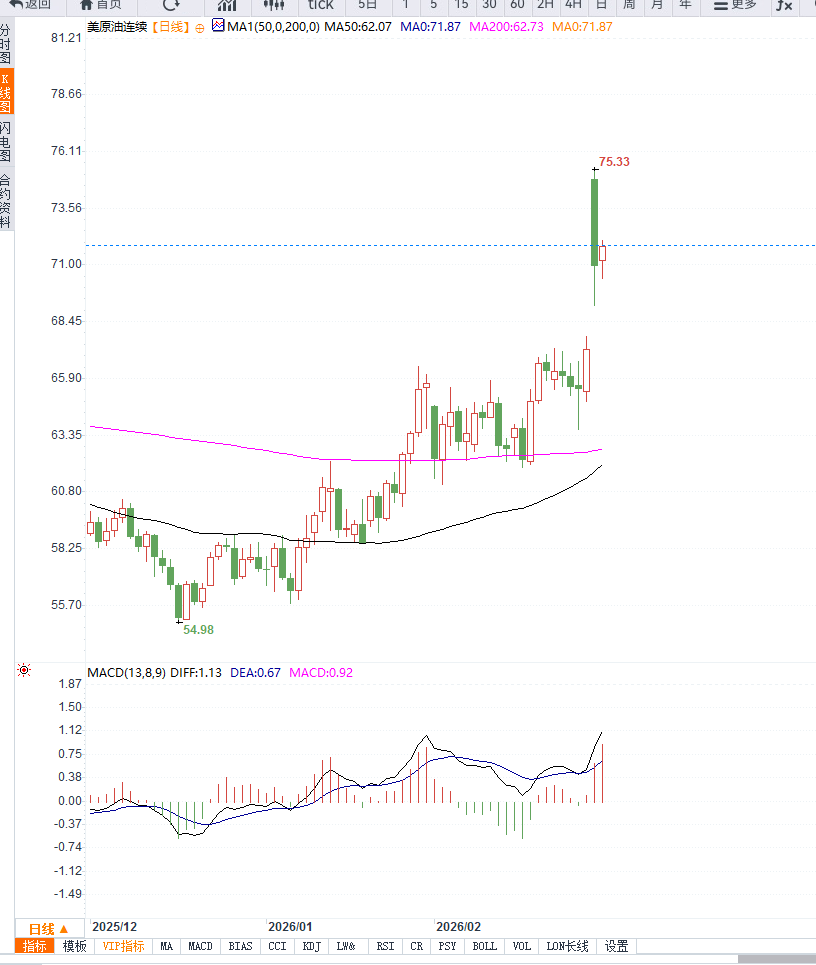Click the MACD:0.92 value

point(321,673)
